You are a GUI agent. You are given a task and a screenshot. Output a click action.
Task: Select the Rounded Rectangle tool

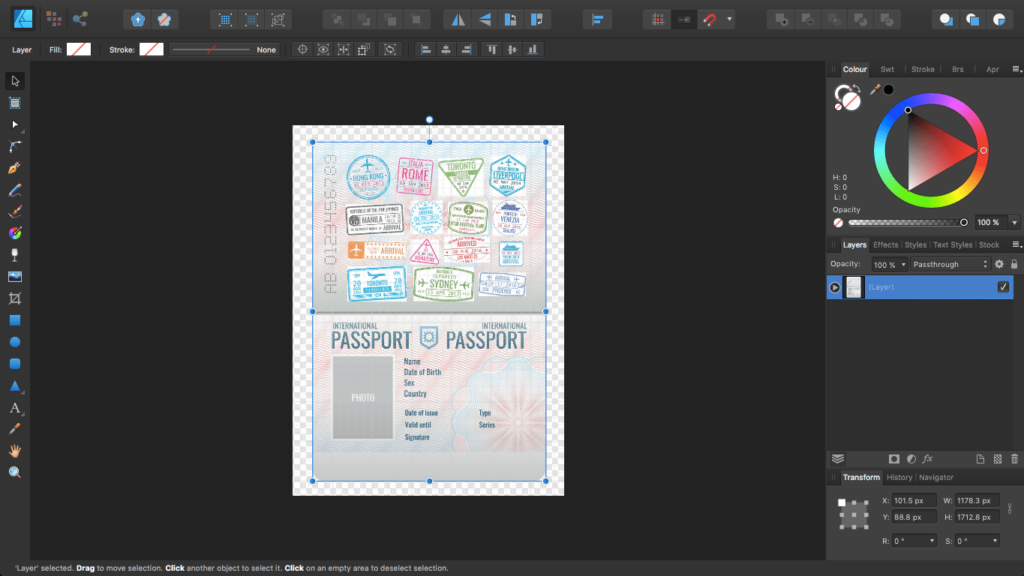coord(15,364)
